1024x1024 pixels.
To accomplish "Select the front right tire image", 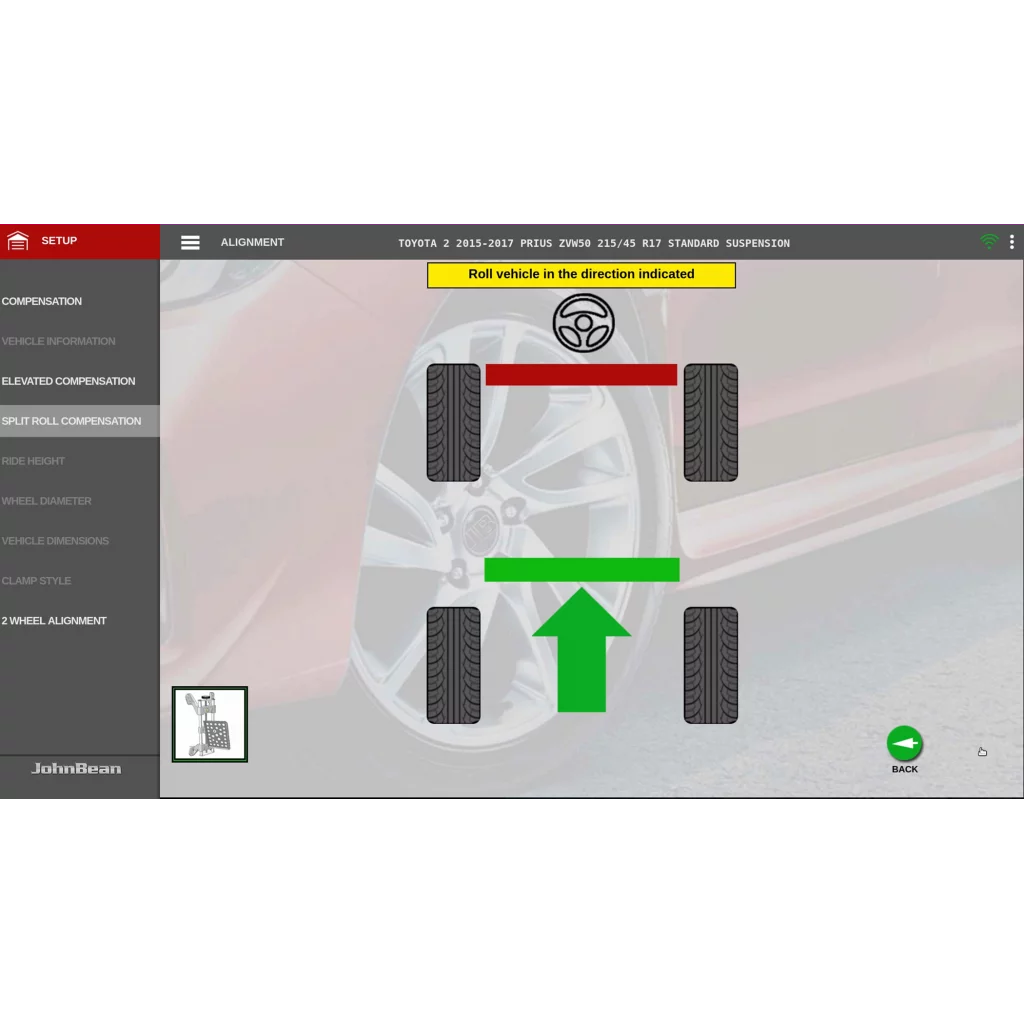I will tap(711, 423).
